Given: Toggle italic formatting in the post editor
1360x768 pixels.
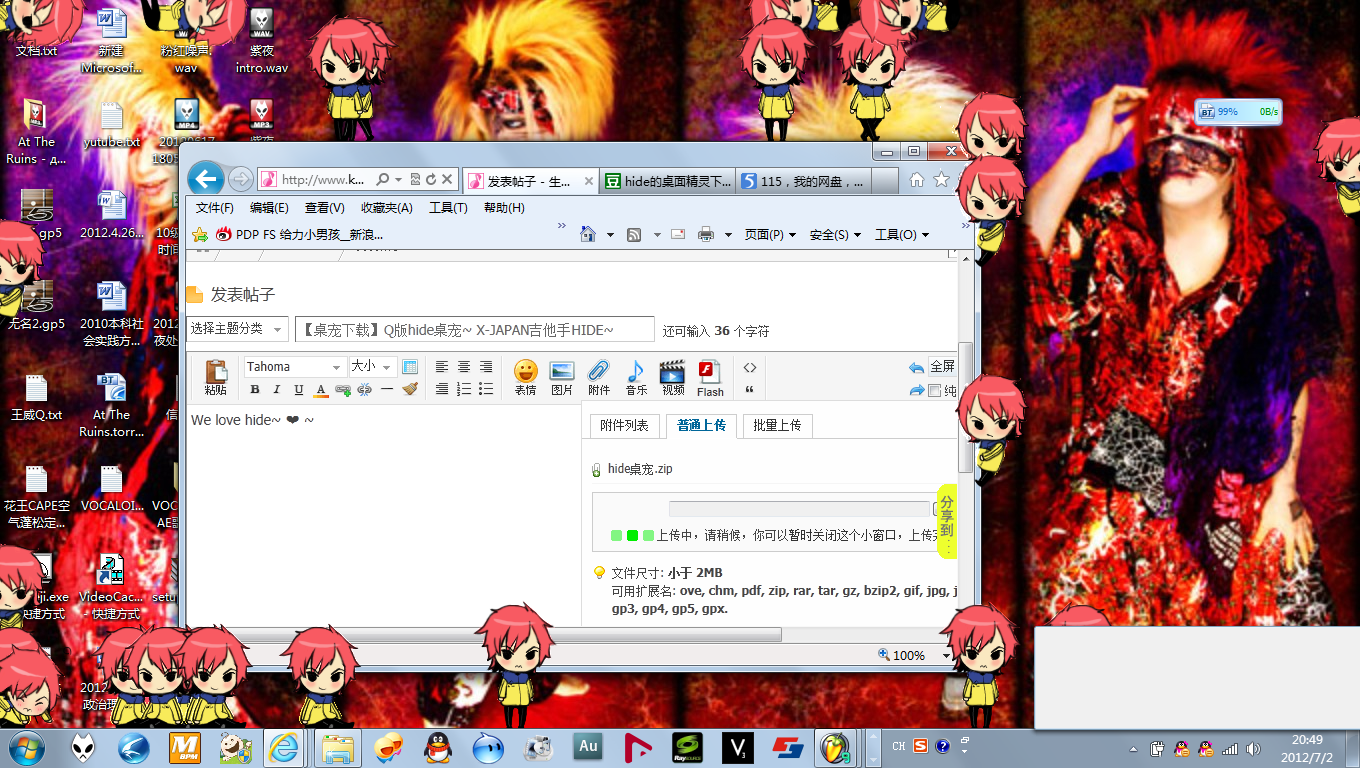Looking at the screenshot, I should tap(277, 389).
